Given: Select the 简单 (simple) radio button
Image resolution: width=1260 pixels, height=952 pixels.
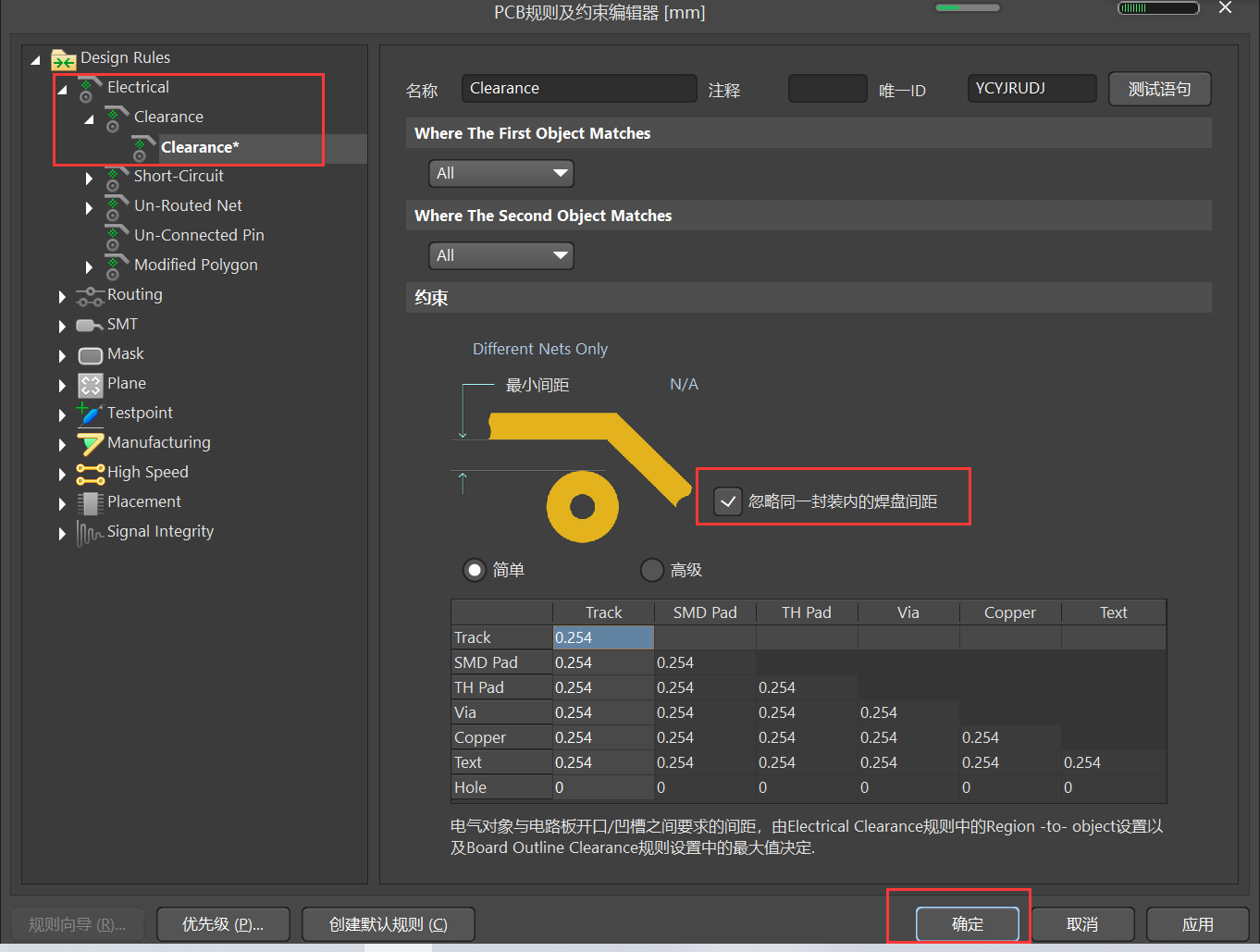Looking at the screenshot, I should click(475, 570).
